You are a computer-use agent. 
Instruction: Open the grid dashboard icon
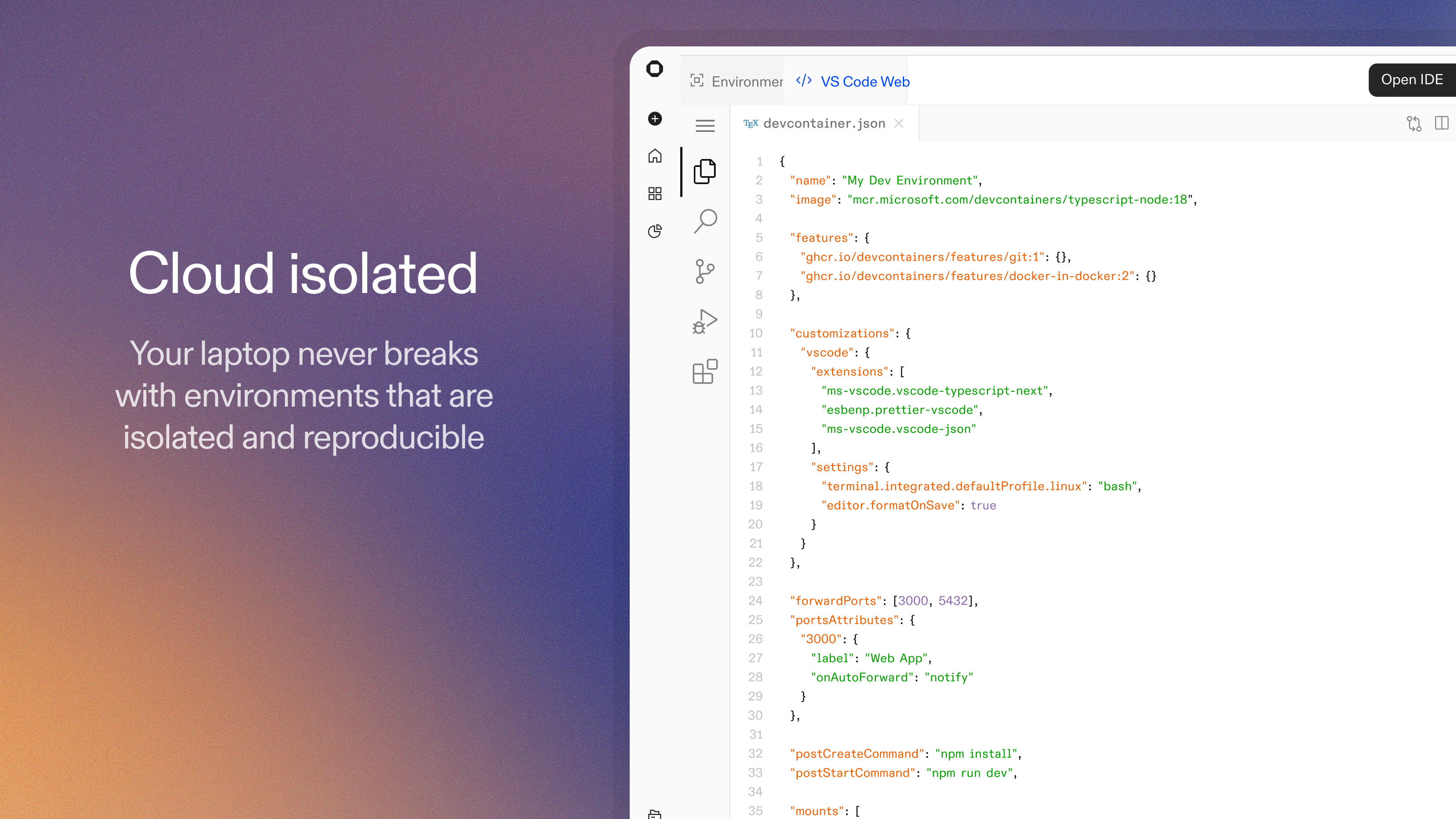click(x=655, y=194)
